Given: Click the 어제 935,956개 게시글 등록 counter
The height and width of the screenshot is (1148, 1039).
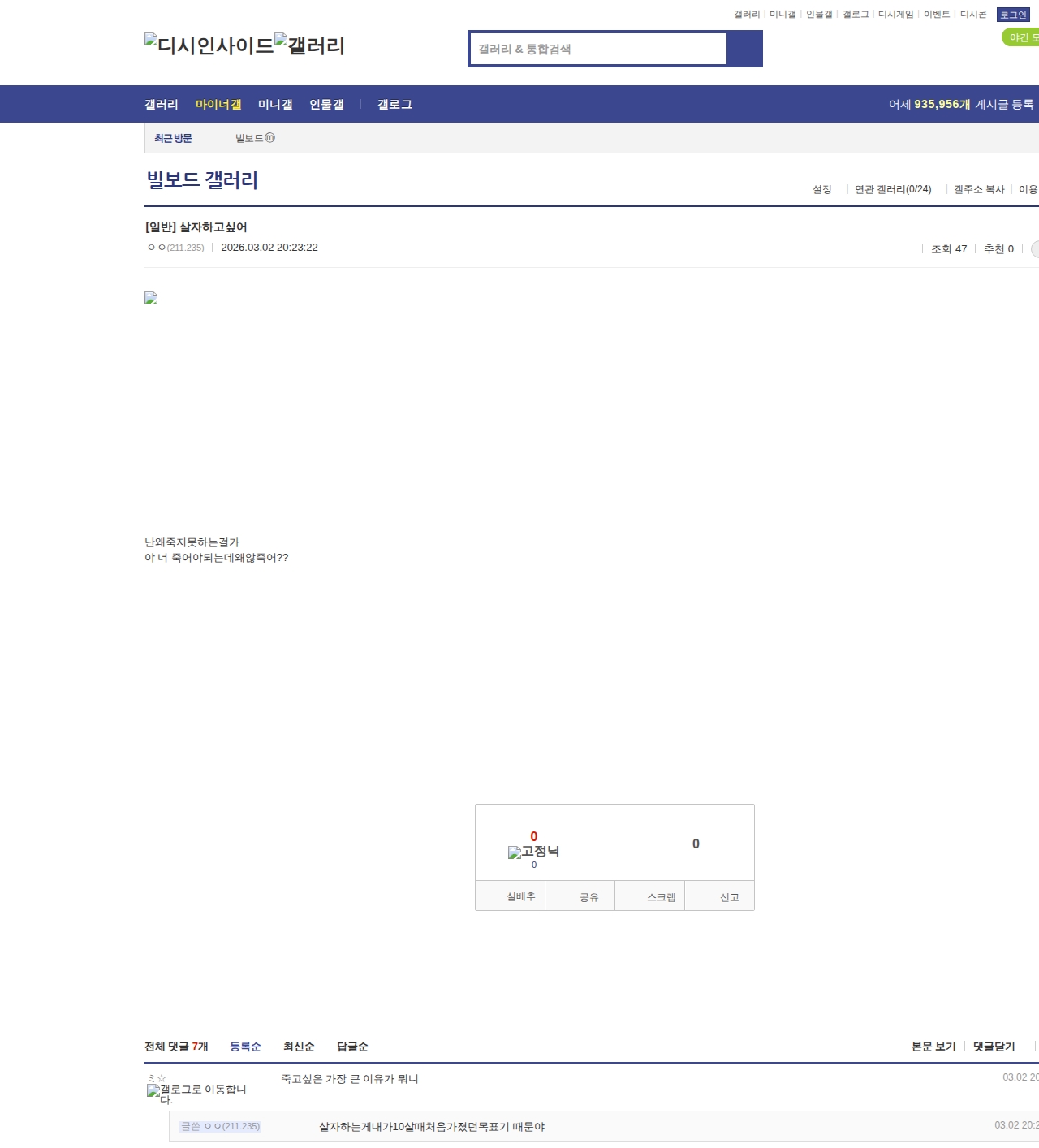Looking at the screenshot, I should (x=961, y=104).
